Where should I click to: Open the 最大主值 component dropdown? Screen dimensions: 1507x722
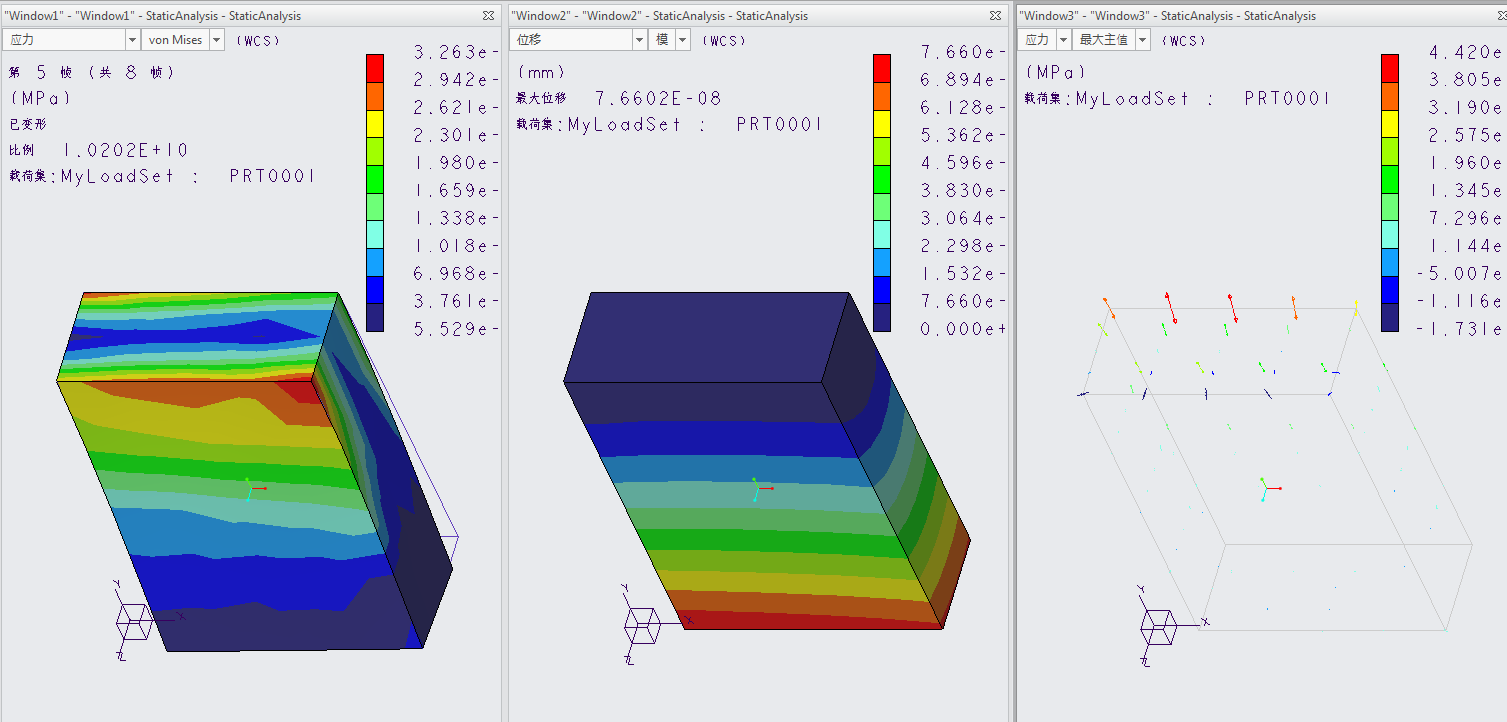(1142, 40)
